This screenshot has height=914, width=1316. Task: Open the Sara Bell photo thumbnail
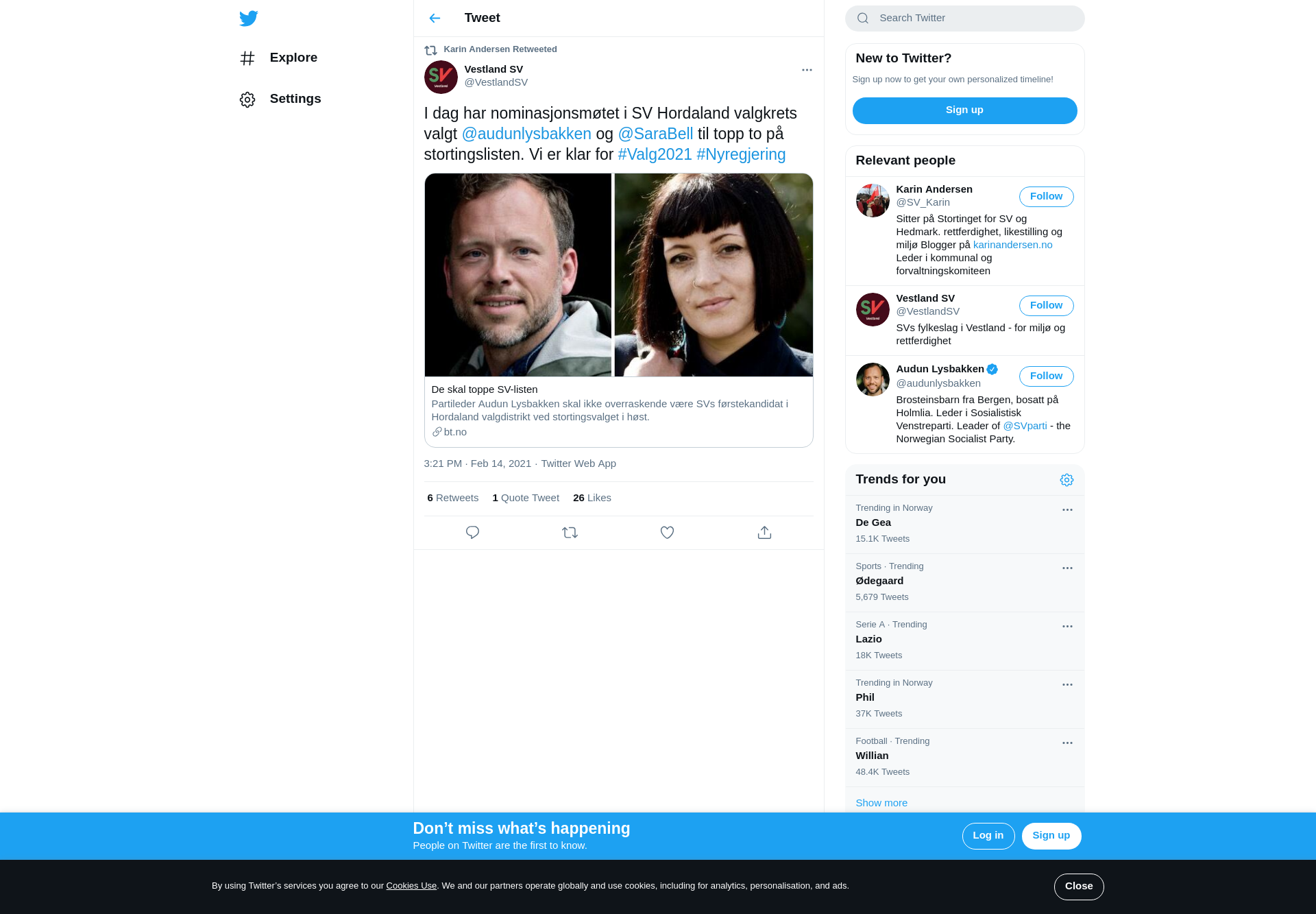click(714, 275)
